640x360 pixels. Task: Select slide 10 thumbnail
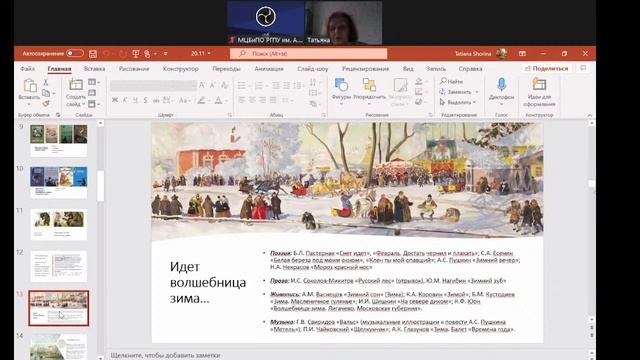click(58, 182)
